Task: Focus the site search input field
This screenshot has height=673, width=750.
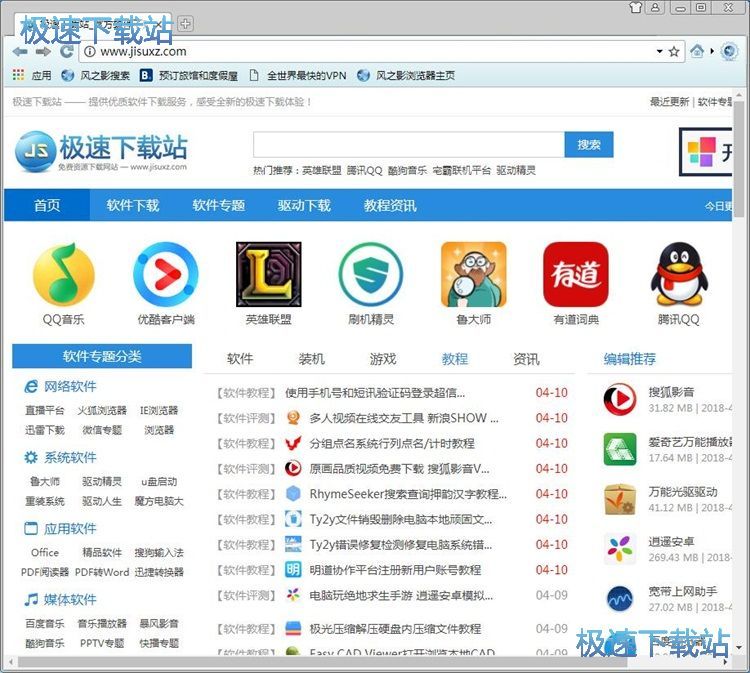Action: (409, 144)
